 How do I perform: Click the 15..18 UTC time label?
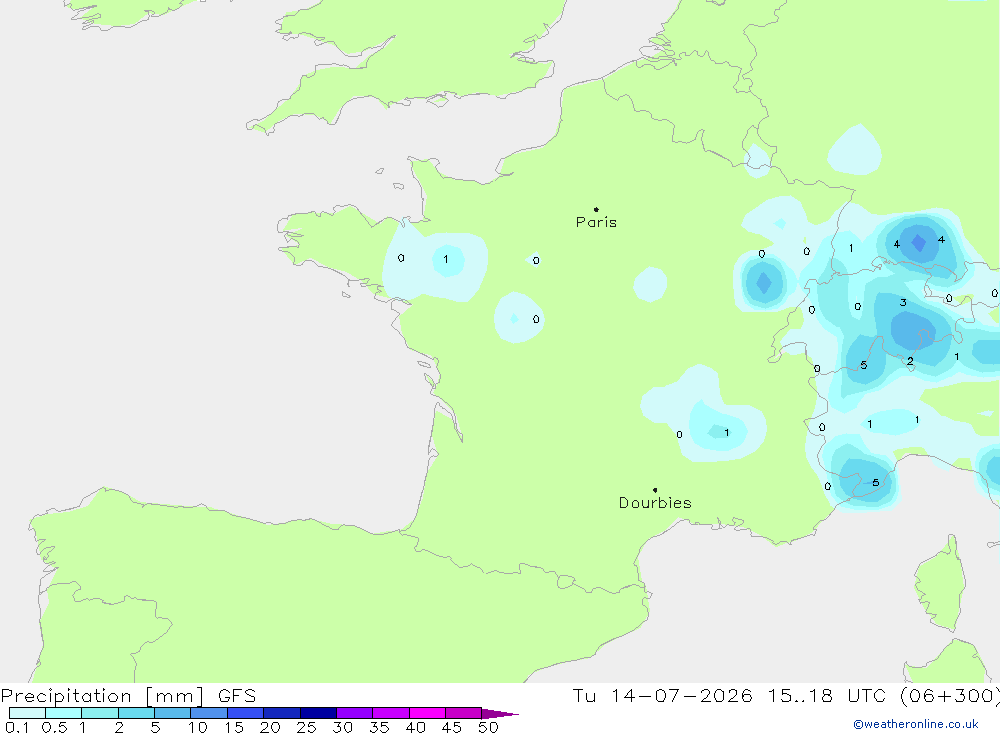(x=827, y=695)
